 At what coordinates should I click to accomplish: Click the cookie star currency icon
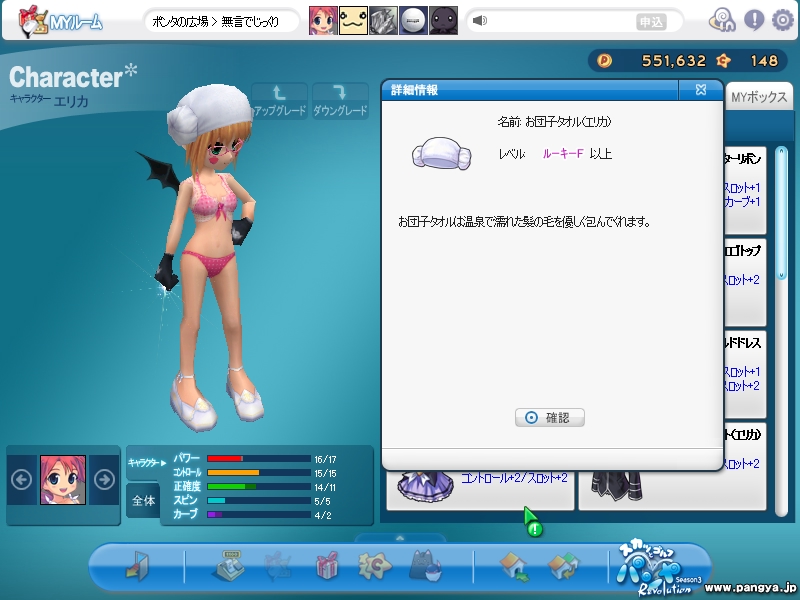[x=723, y=61]
